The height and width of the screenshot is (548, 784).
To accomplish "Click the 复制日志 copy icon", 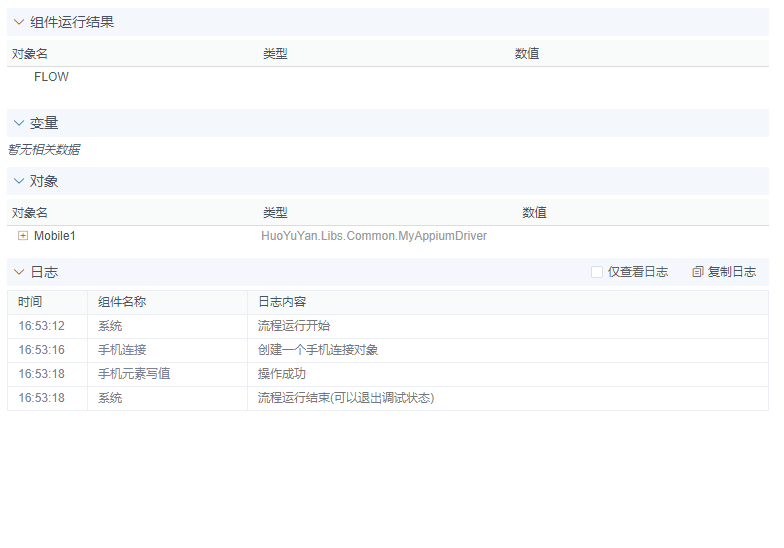I will 698,272.
